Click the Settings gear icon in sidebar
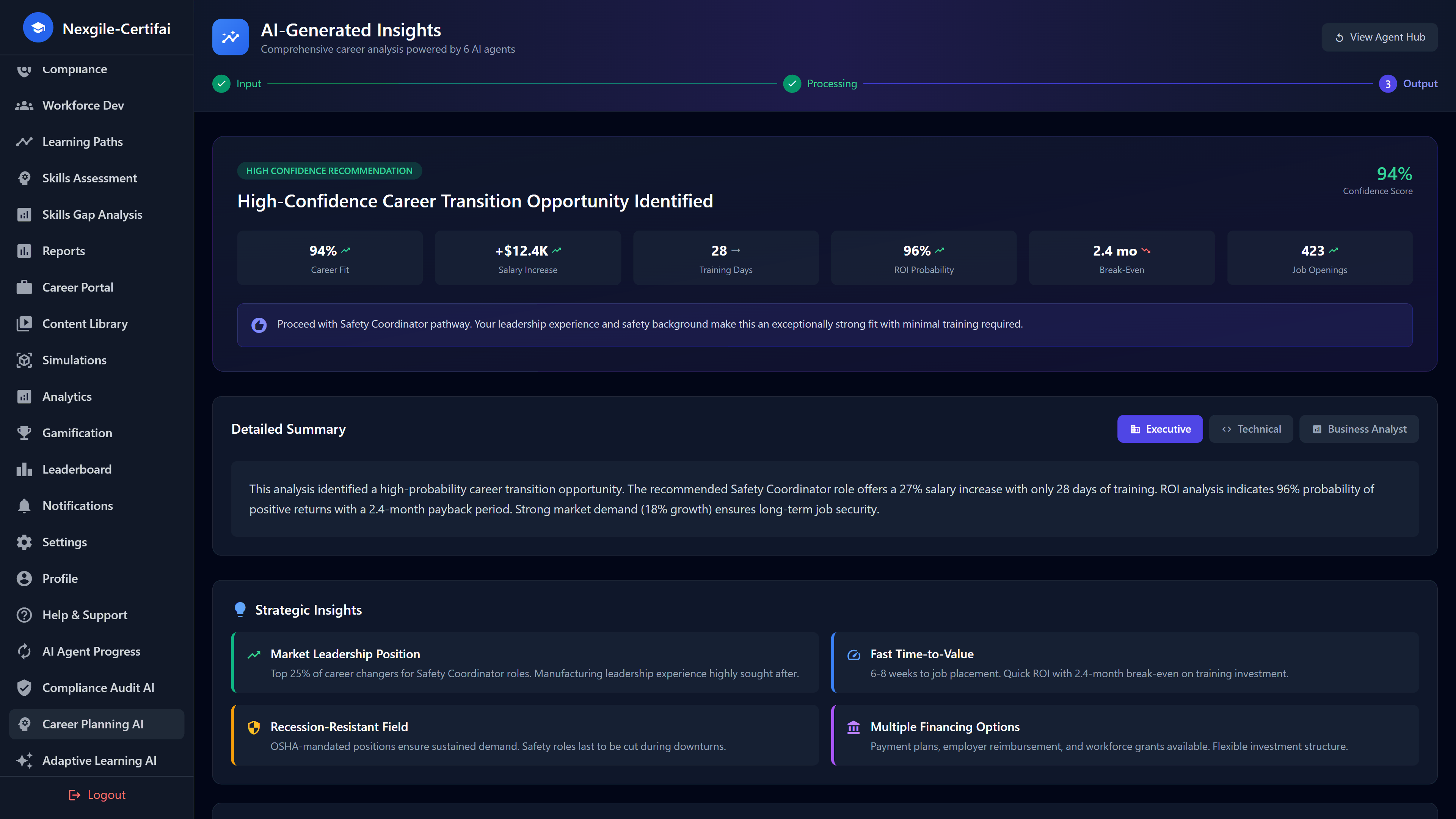1456x819 pixels. pyautogui.click(x=24, y=542)
